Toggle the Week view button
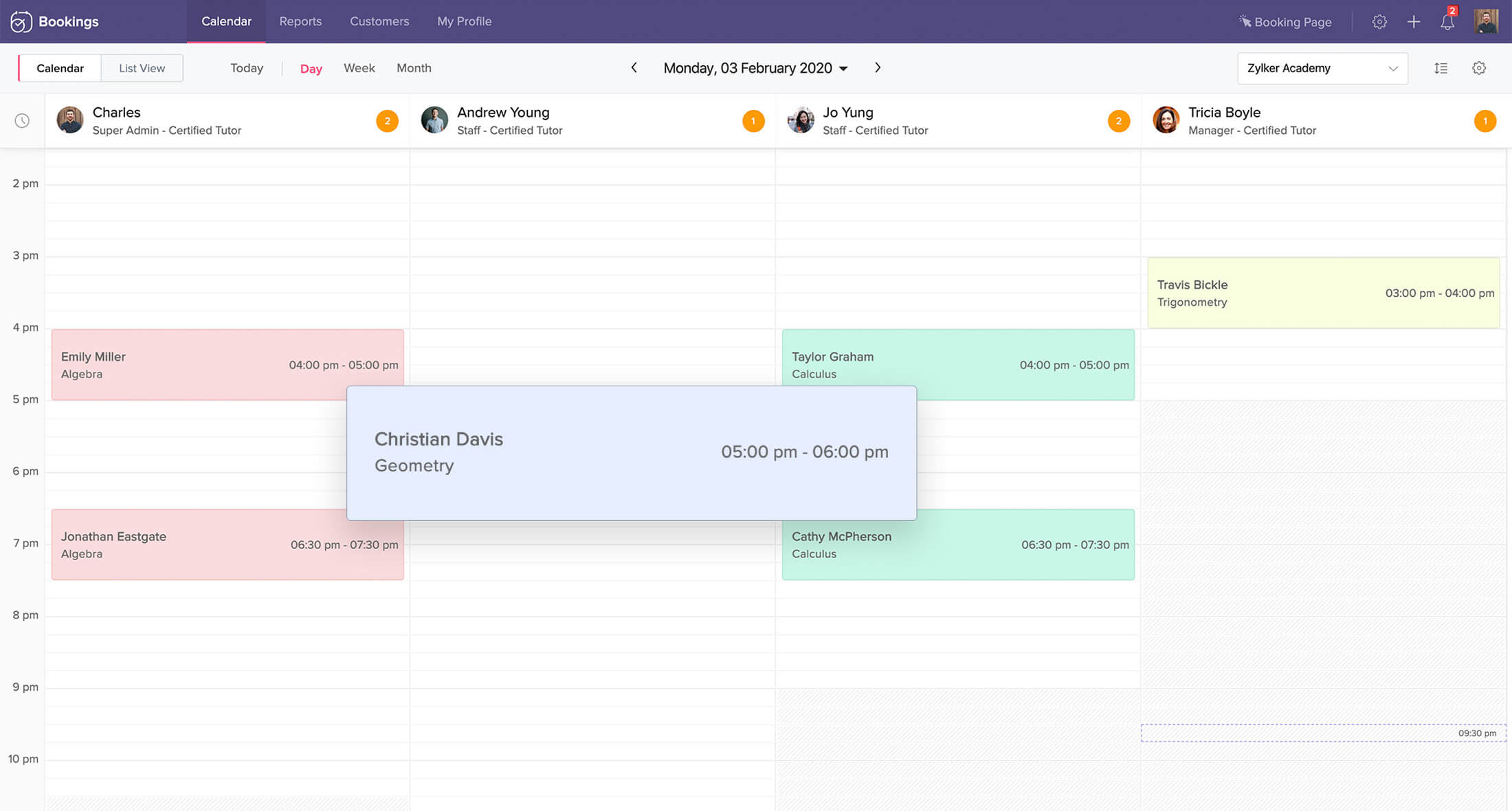1512x811 pixels. point(358,67)
